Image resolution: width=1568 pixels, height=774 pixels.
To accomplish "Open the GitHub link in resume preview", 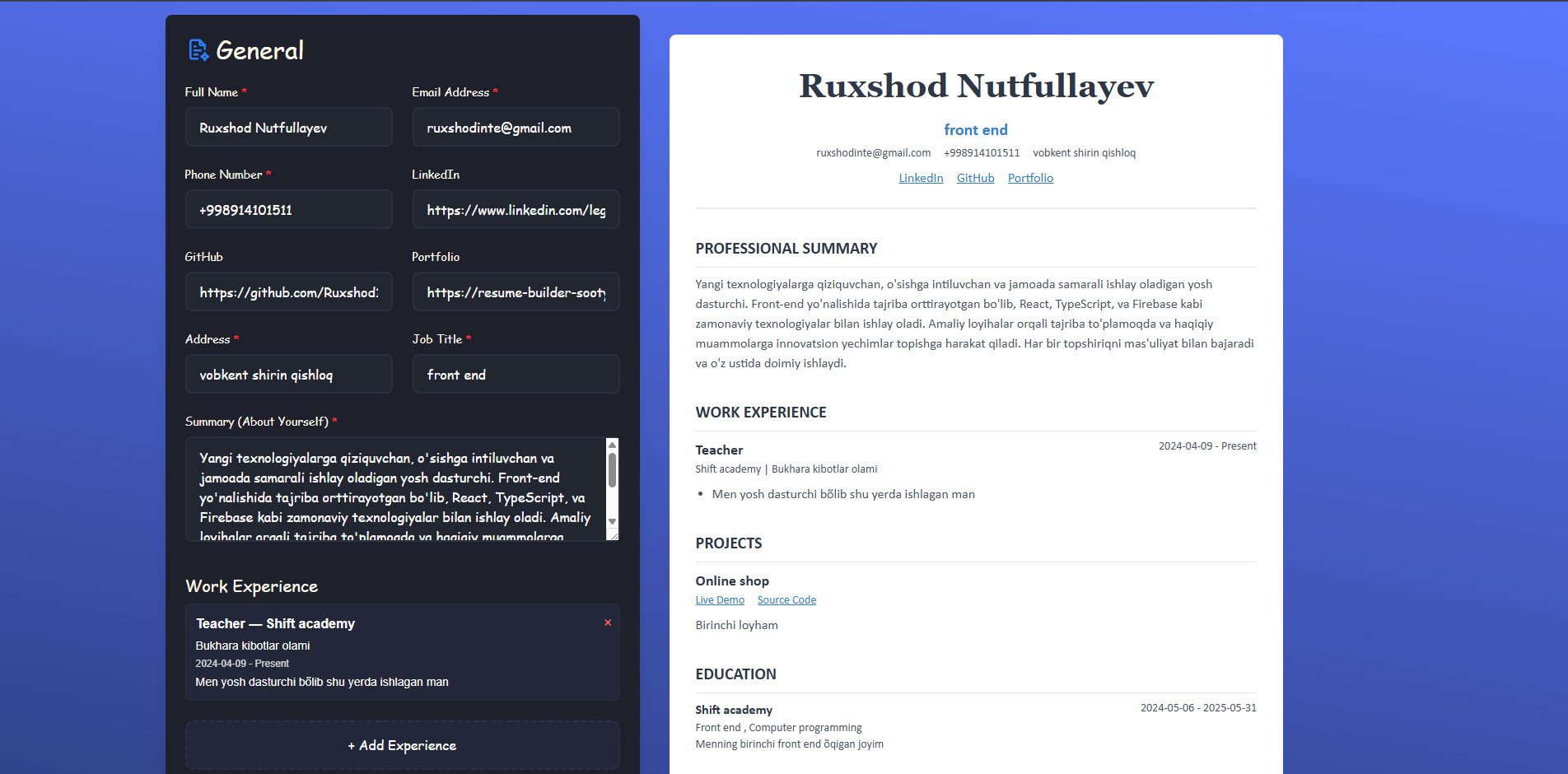I will pyautogui.click(x=975, y=178).
